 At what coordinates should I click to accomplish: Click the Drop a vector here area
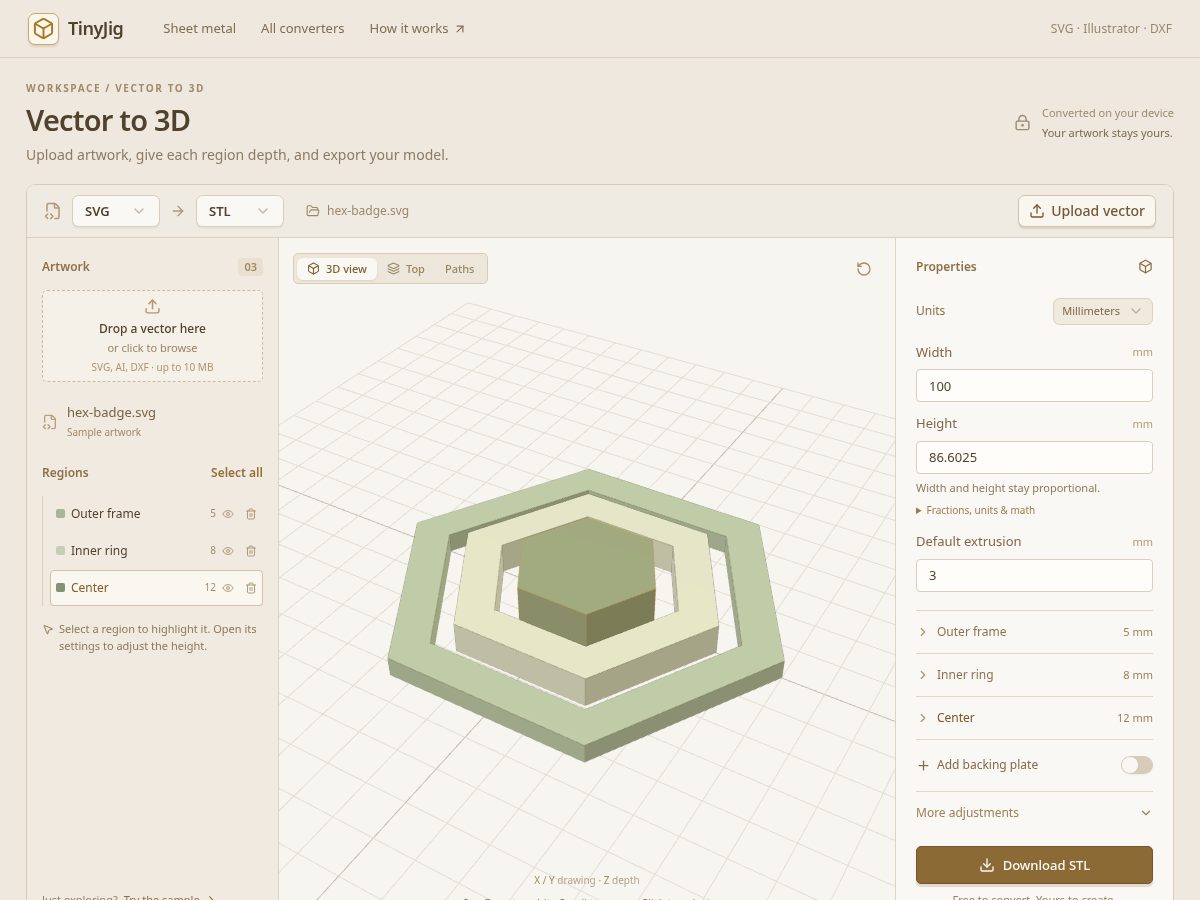coord(152,336)
